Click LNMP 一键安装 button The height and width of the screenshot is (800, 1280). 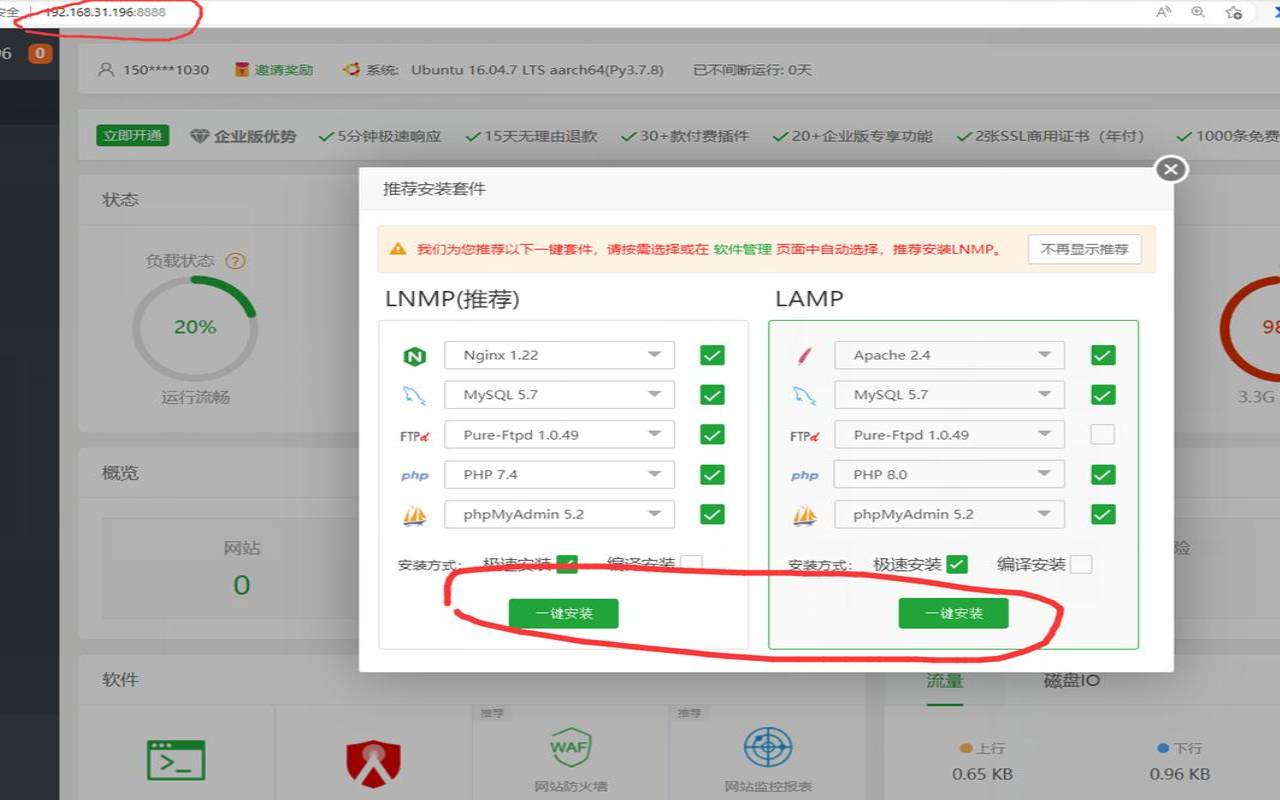tap(563, 614)
